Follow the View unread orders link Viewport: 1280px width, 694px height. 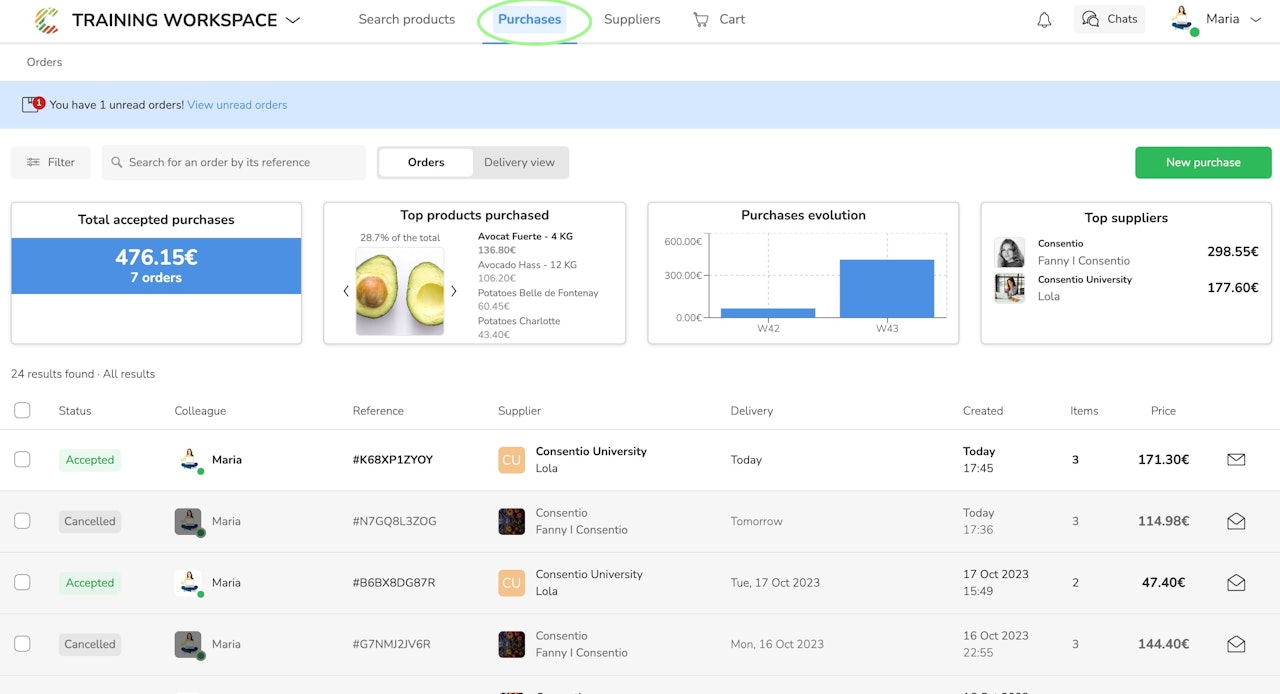coord(237,105)
